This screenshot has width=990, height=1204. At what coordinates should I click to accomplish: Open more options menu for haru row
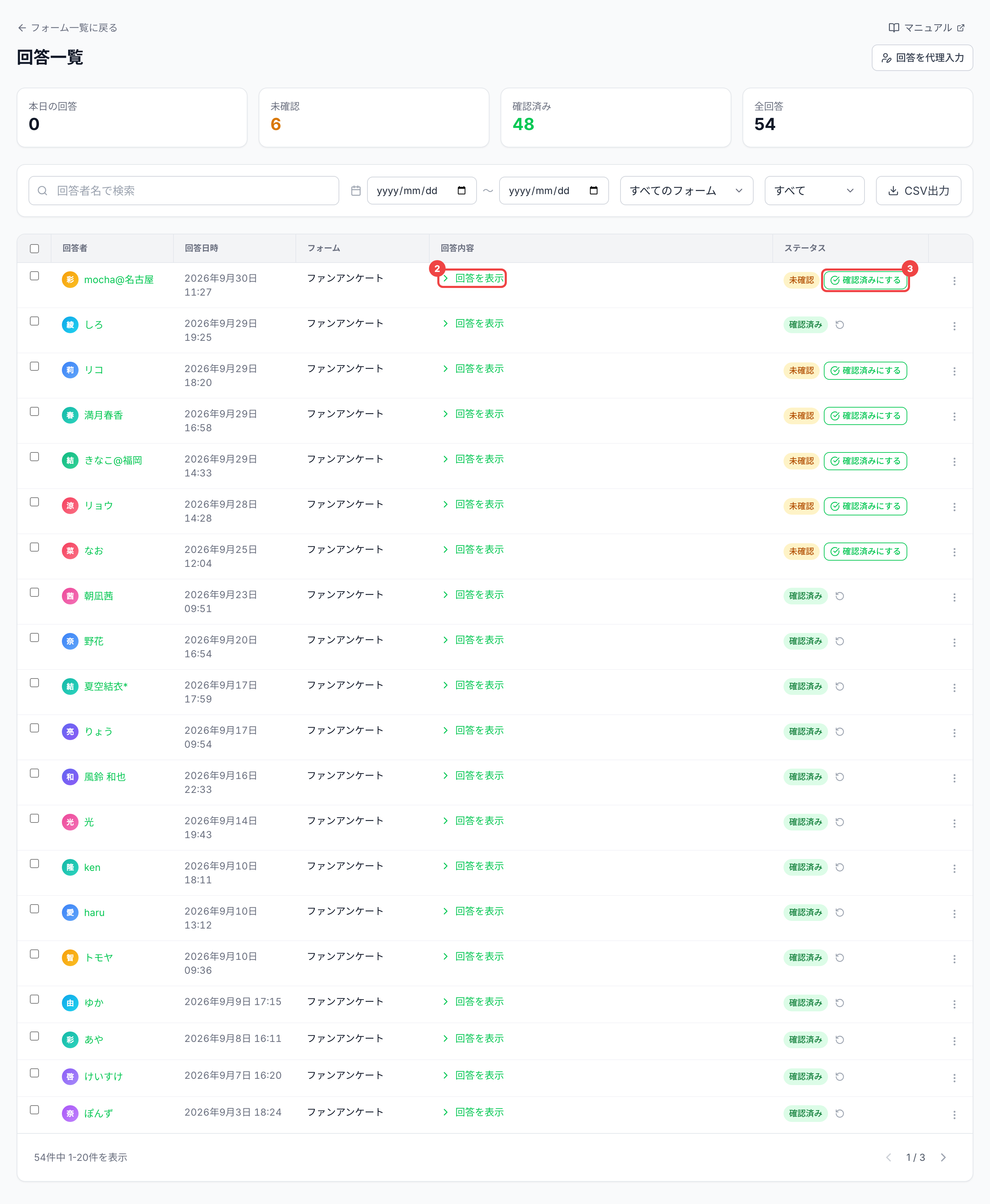pyautogui.click(x=954, y=914)
